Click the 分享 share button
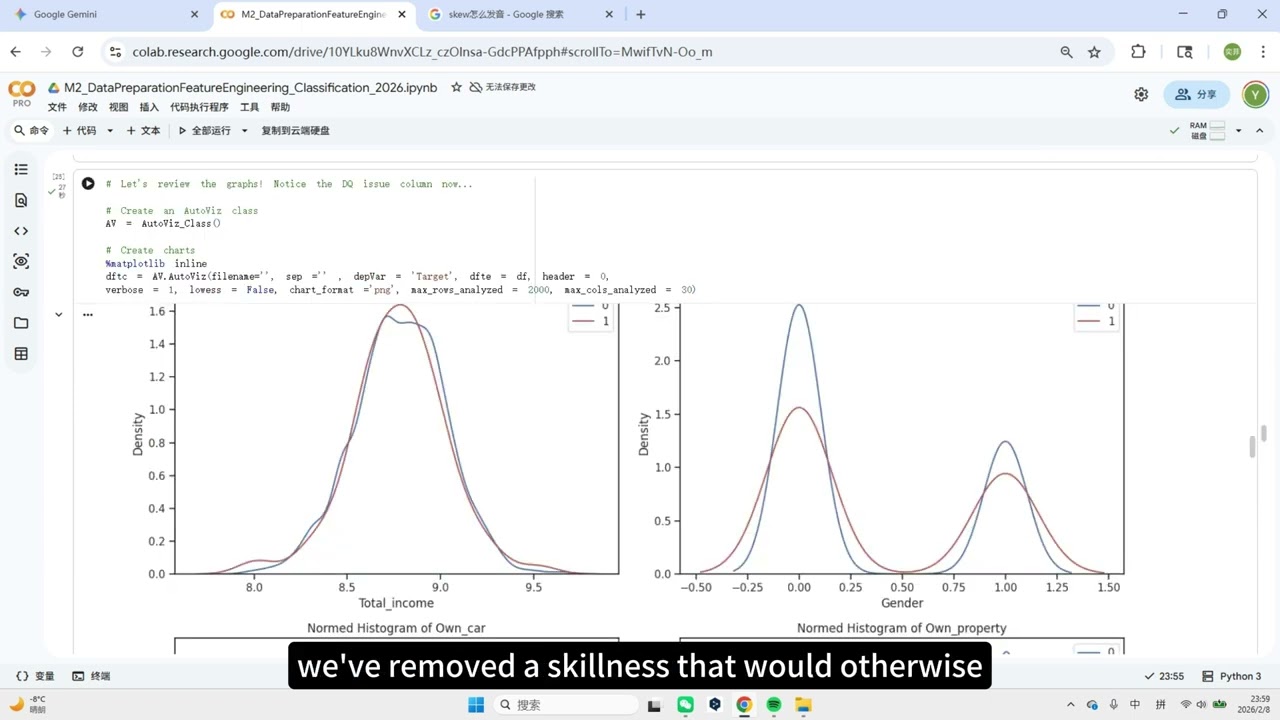The height and width of the screenshot is (720, 1280). point(1196,94)
